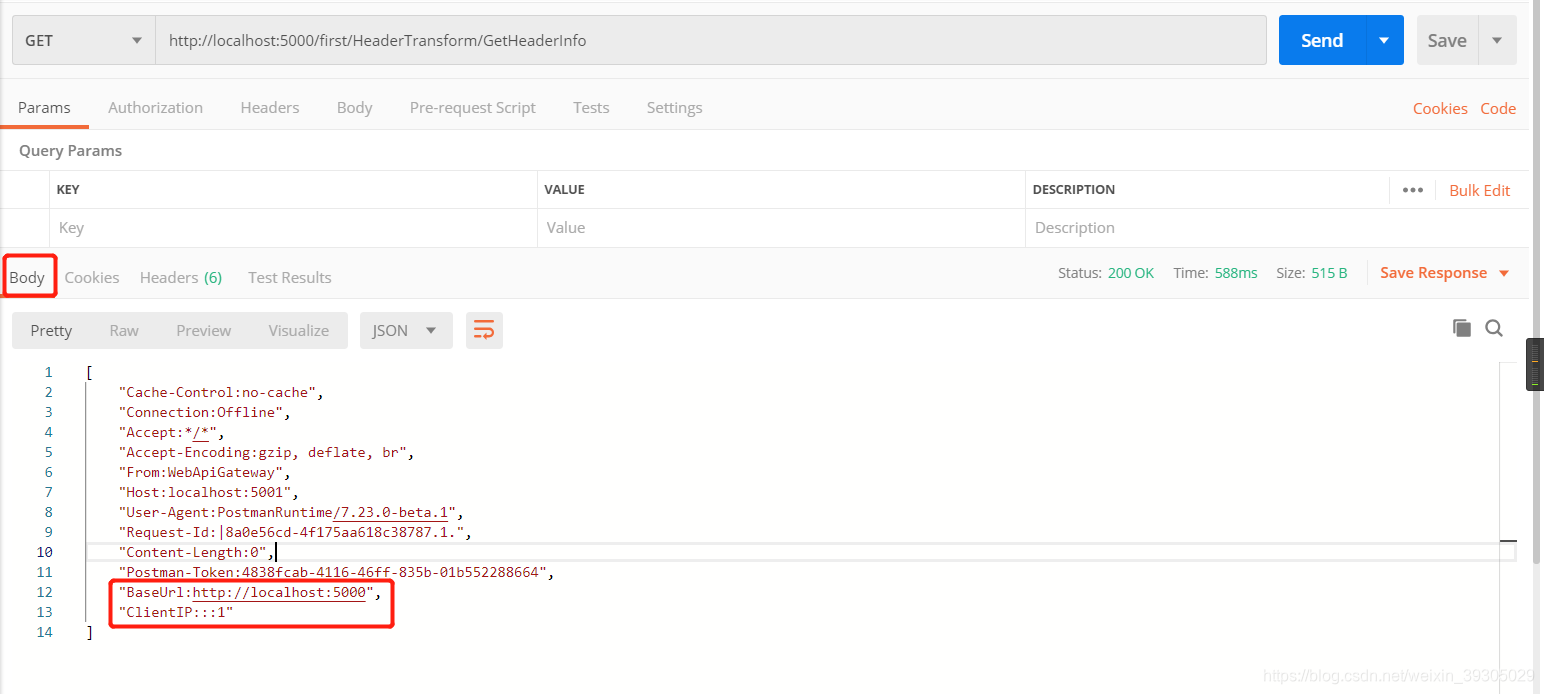The height and width of the screenshot is (694, 1544).
Task: Open the Code link
Action: tap(1498, 109)
